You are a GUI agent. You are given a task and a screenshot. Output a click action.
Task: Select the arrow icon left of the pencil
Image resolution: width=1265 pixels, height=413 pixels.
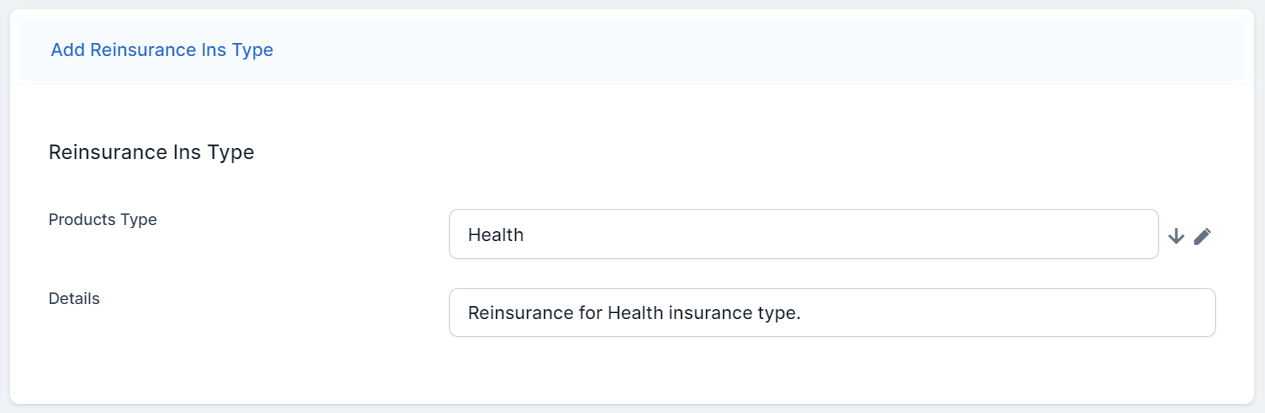(1176, 236)
